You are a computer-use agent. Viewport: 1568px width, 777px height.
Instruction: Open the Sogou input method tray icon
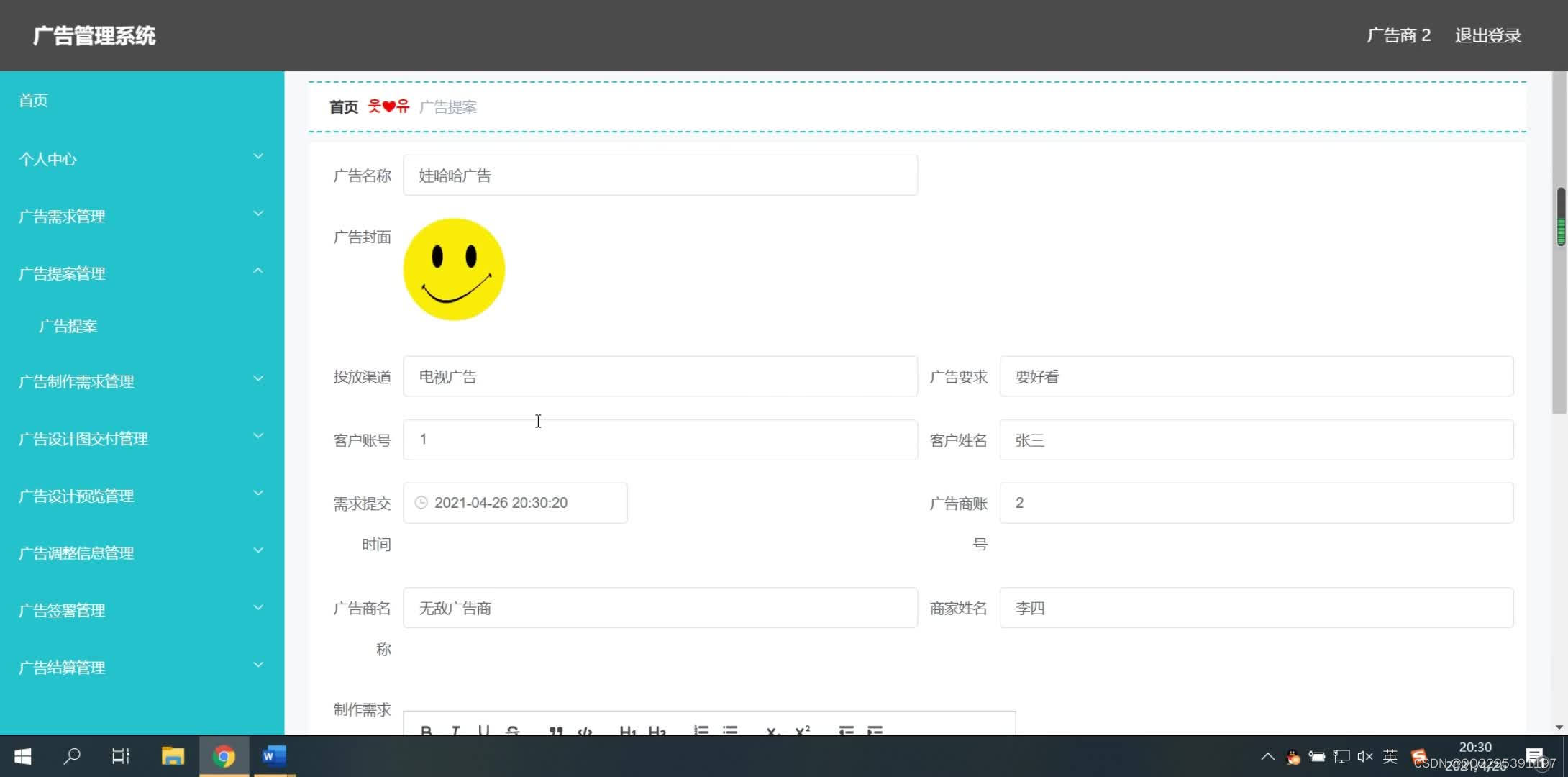[x=1419, y=756]
